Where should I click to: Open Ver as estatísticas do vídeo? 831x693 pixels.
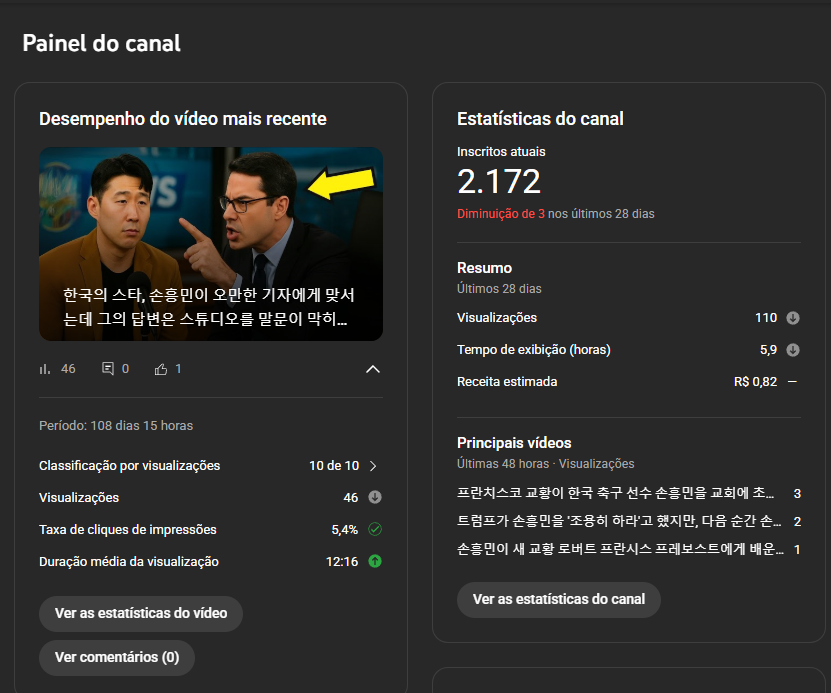pos(141,614)
